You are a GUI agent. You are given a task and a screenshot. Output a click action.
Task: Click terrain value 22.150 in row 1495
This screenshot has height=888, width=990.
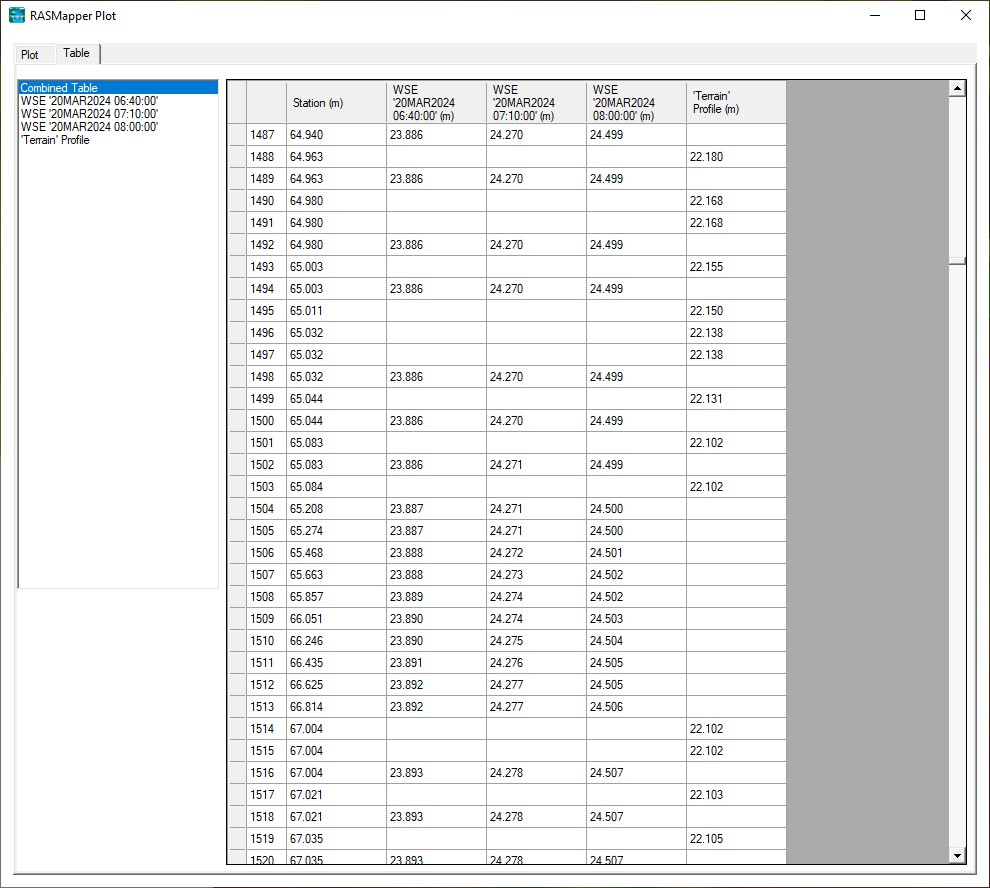coord(736,311)
